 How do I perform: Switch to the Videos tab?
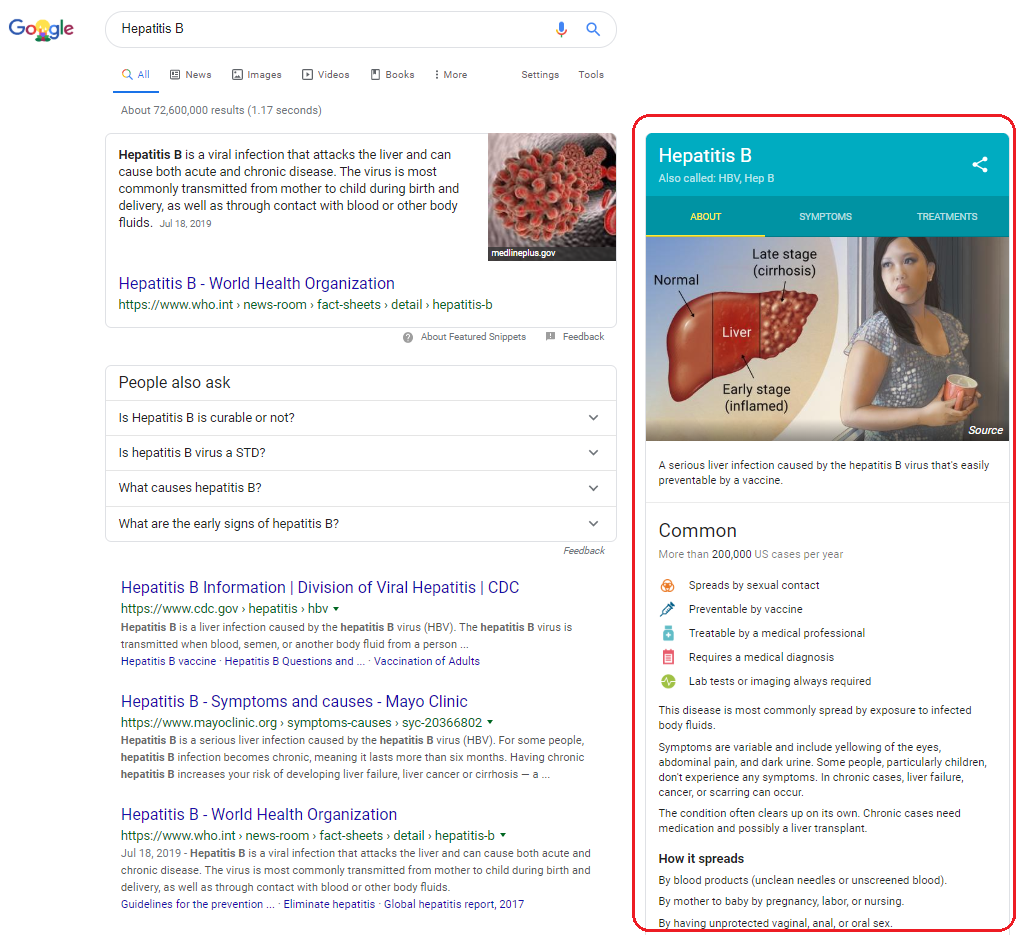pyautogui.click(x=326, y=75)
